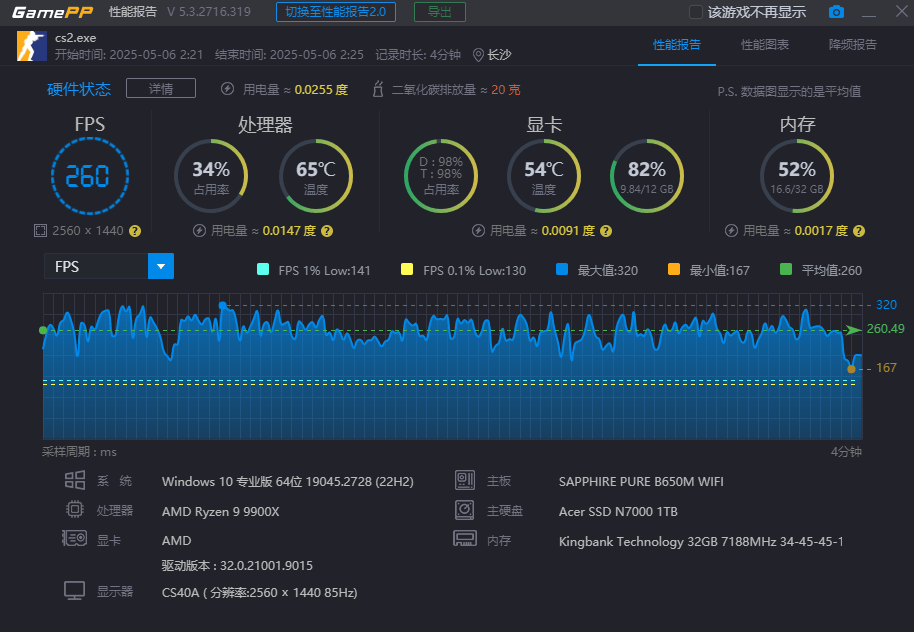Viewport: 914px width, 632px height.
Task: Click the power icon beside memory 0.0017 度
Action: [731, 231]
